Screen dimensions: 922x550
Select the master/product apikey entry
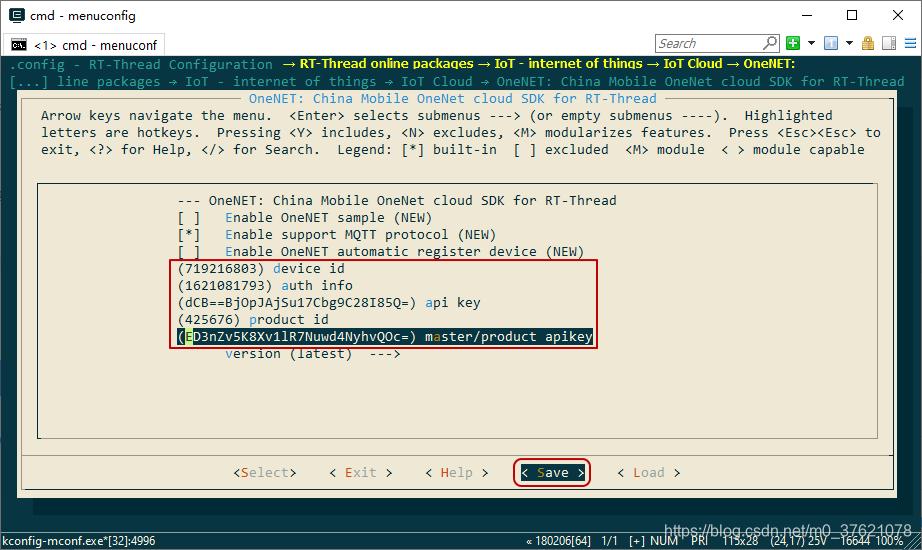tap(385, 337)
